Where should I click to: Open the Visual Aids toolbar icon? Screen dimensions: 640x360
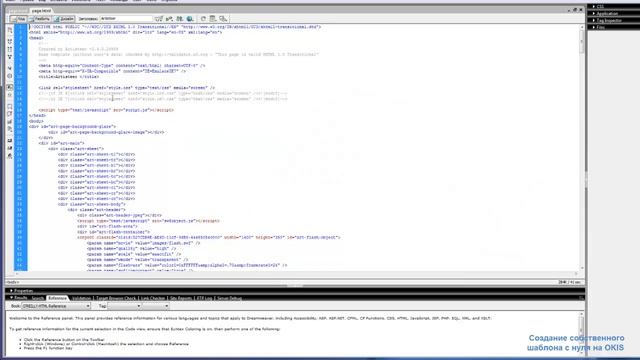[223, 19]
